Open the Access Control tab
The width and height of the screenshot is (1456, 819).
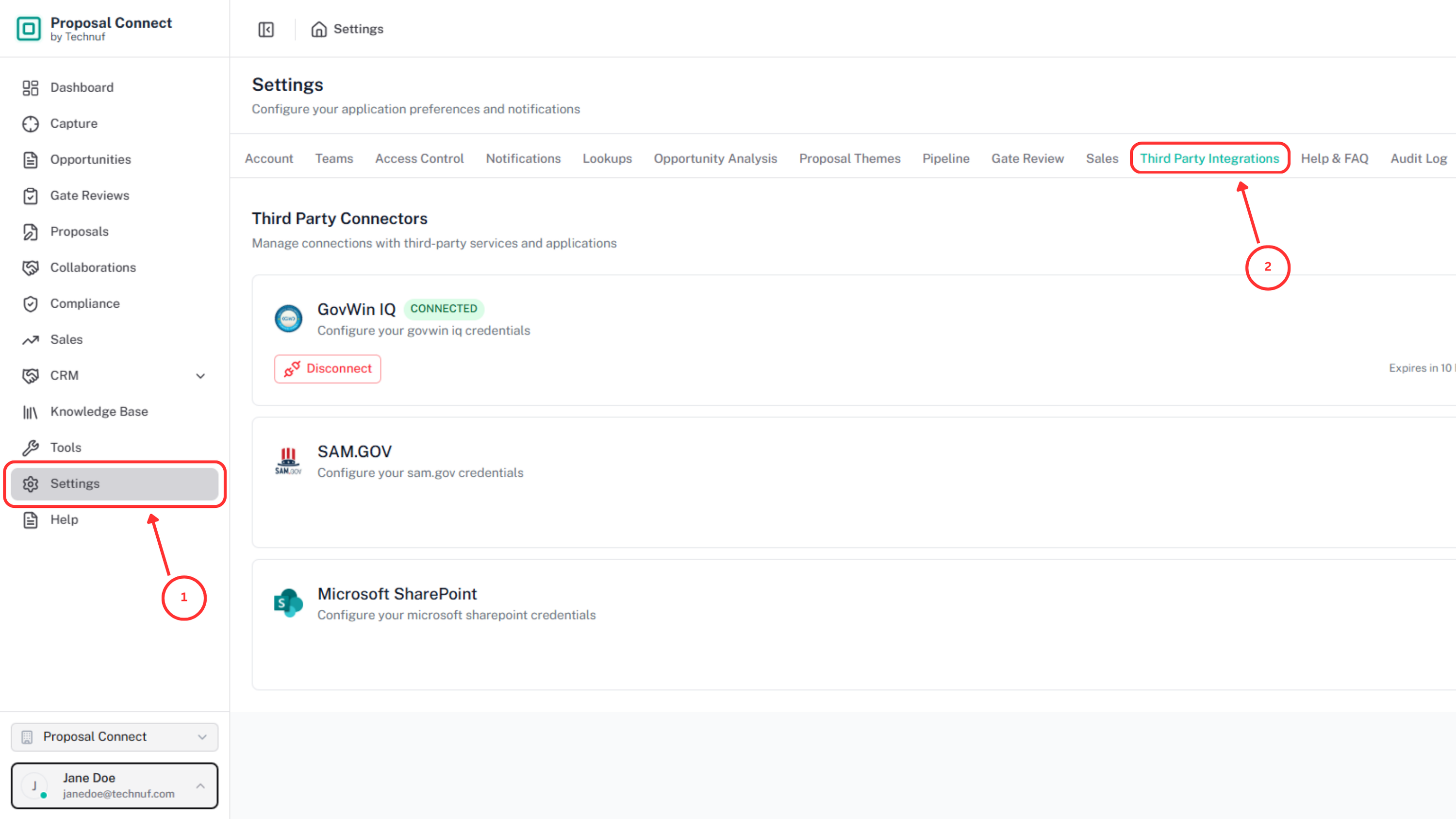point(419,159)
